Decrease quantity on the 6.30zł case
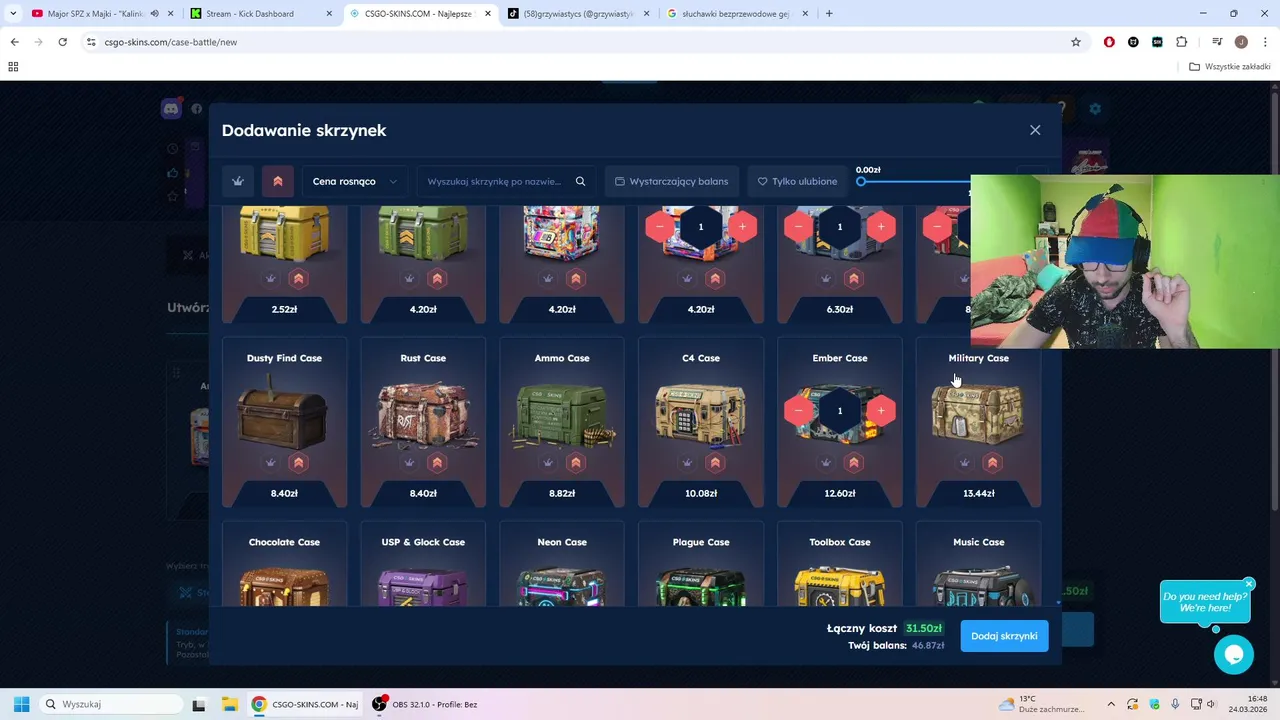The height and width of the screenshot is (720, 1280). (799, 227)
